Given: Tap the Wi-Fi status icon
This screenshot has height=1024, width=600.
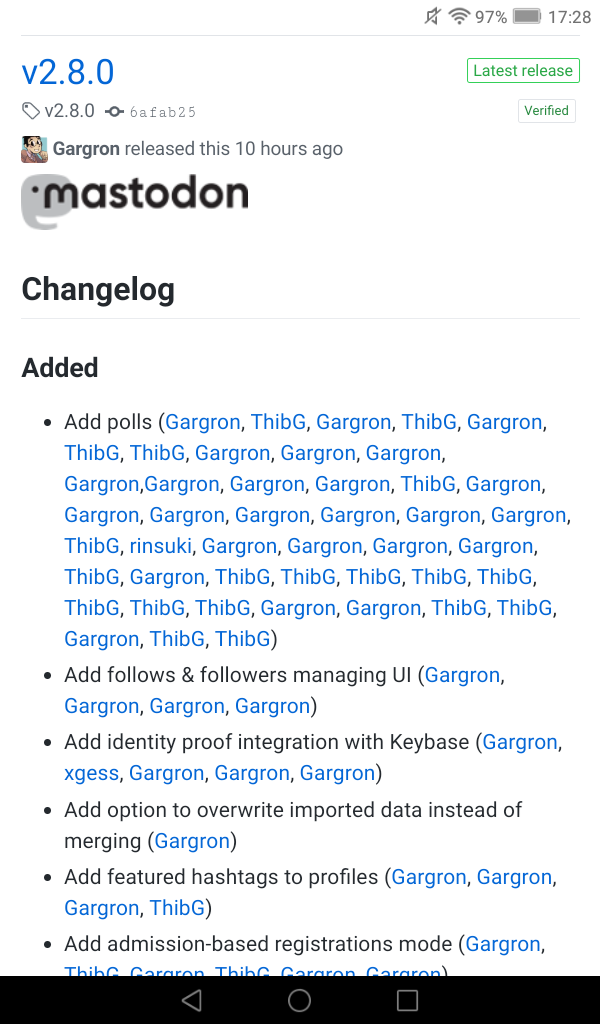Looking at the screenshot, I should pyautogui.click(x=460, y=16).
